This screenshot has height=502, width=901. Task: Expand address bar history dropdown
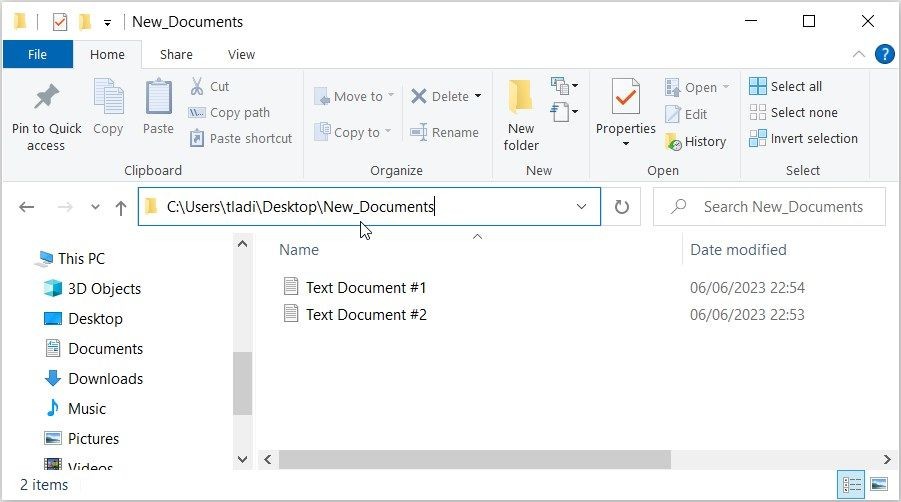581,207
